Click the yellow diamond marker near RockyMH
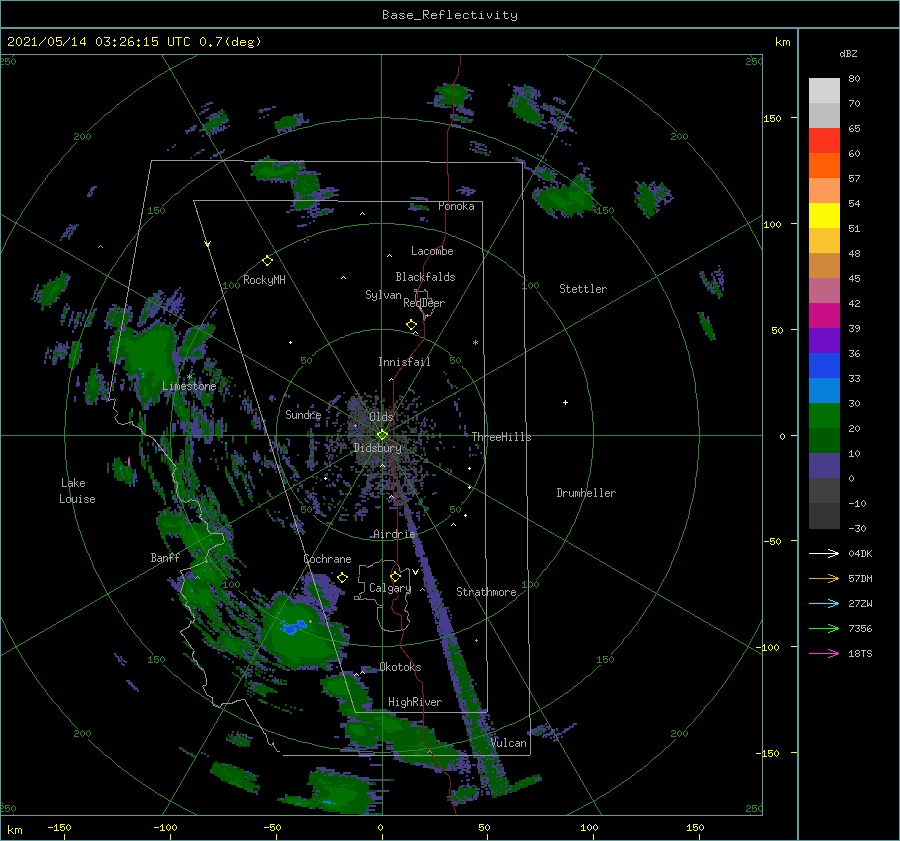Image resolution: width=900 pixels, height=841 pixels. 267,261
